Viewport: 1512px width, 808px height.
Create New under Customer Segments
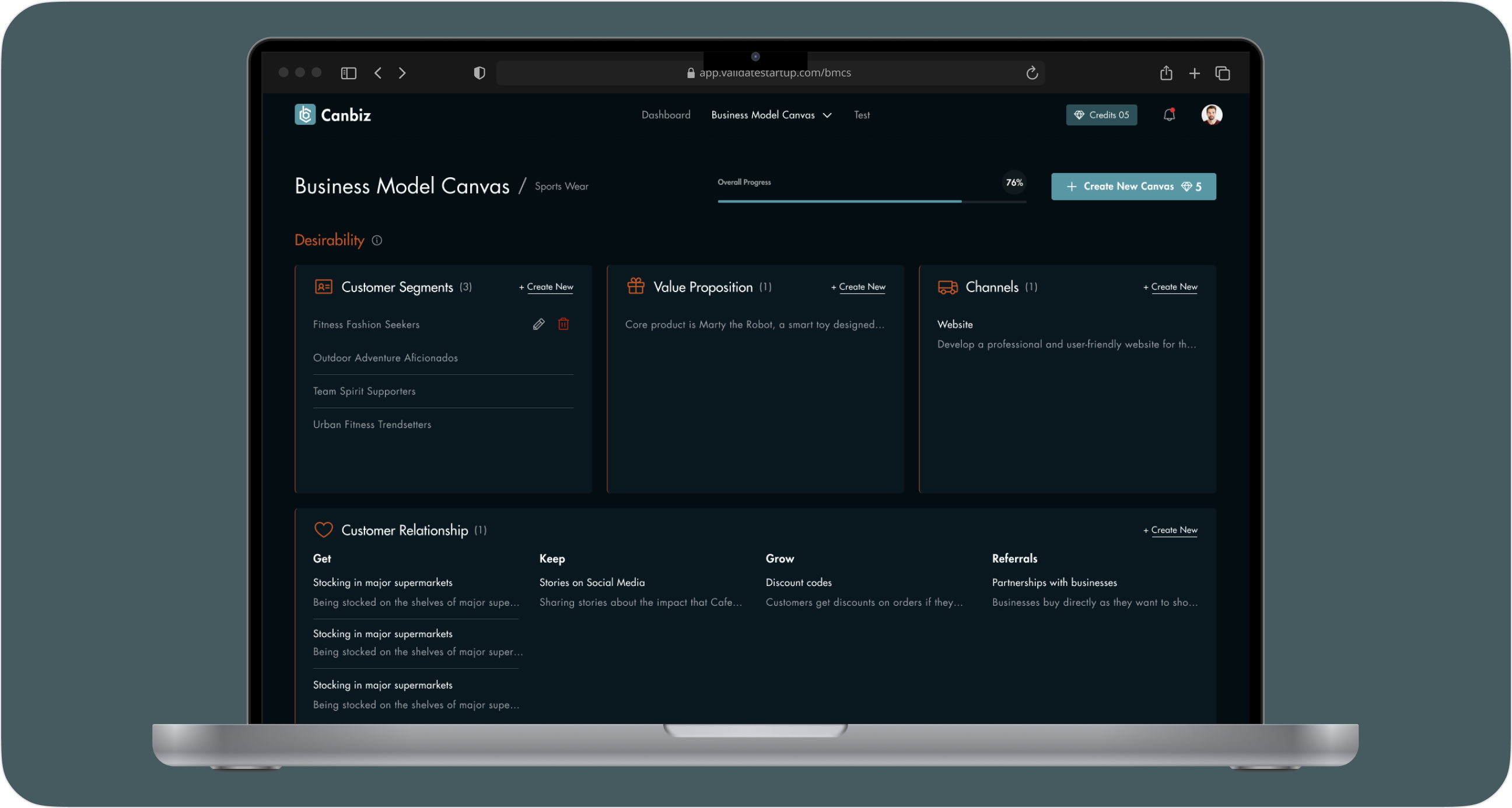[x=547, y=287]
